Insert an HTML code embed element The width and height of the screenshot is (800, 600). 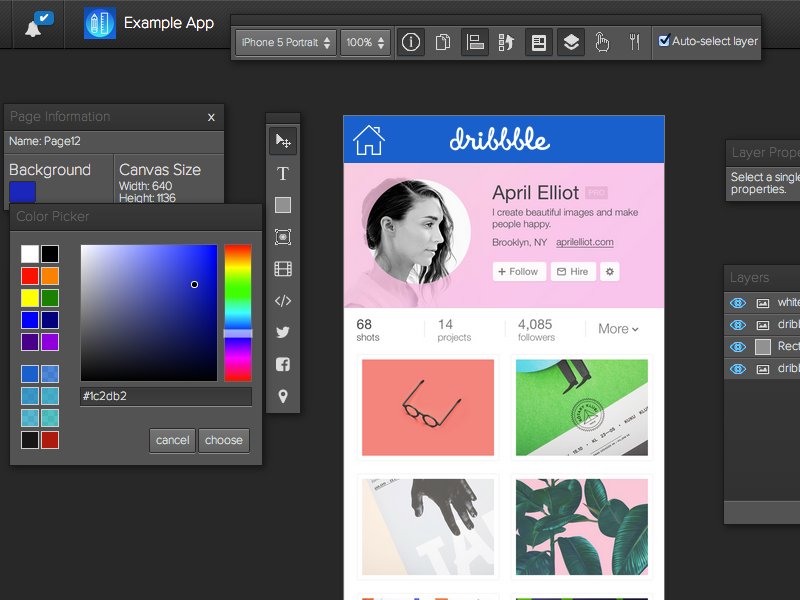point(283,301)
